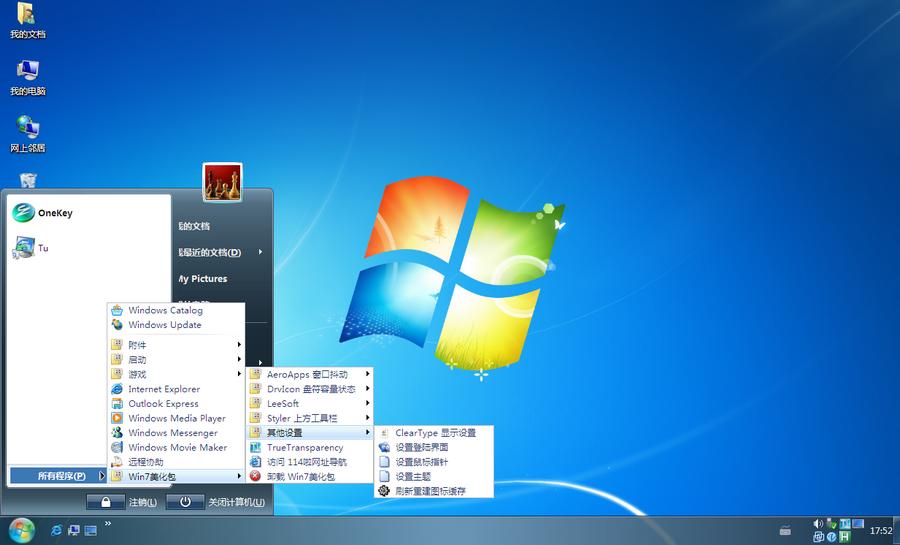Click the 所有程序(P) button
900x545 pixels.
click(58, 476)
